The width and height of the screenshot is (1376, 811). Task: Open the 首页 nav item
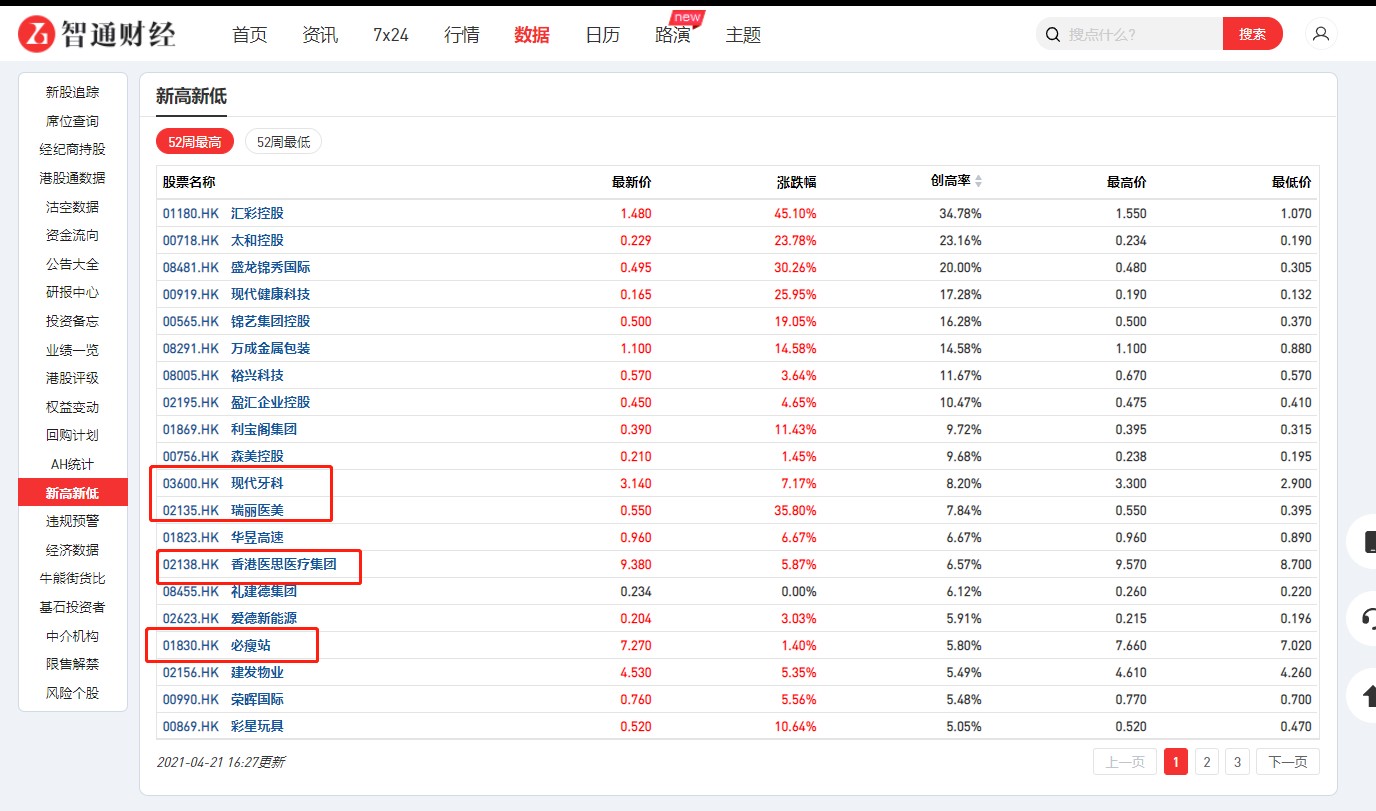tap(250, 35)
